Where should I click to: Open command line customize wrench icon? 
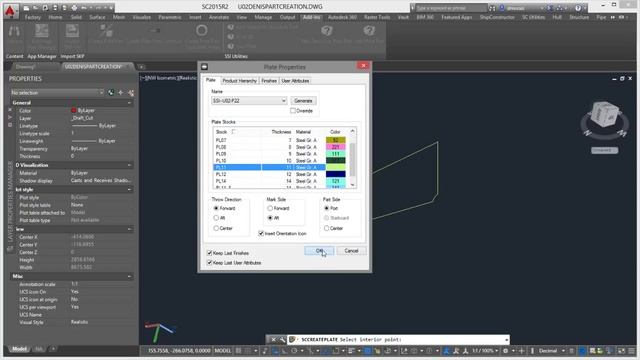282,339
